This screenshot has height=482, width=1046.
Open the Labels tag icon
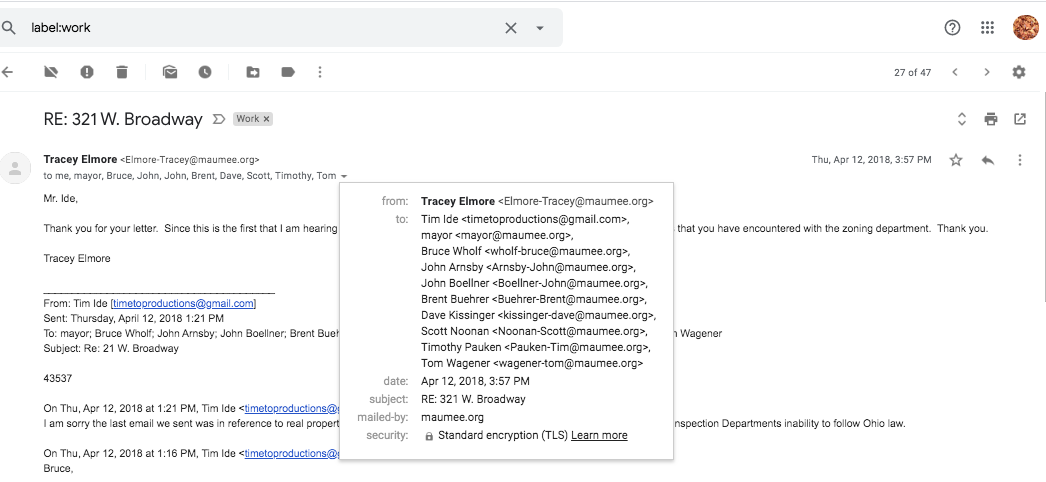coord(288,72)
